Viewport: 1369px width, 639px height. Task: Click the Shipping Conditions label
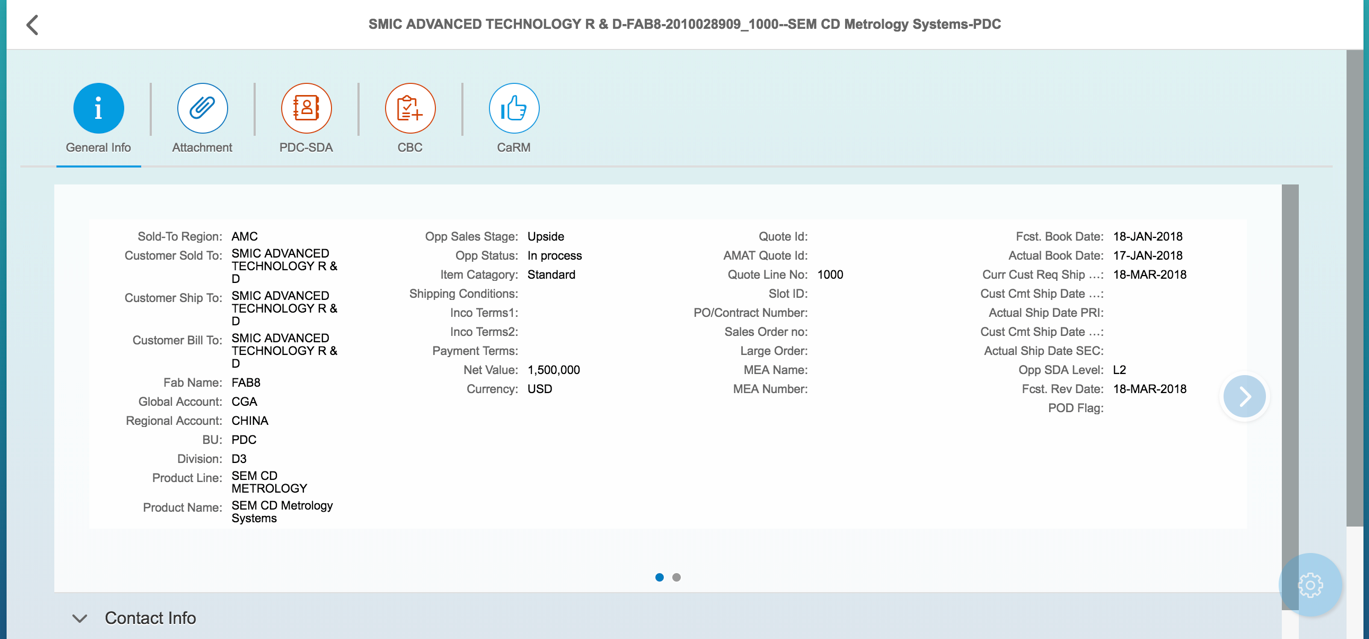pos(464,294)
